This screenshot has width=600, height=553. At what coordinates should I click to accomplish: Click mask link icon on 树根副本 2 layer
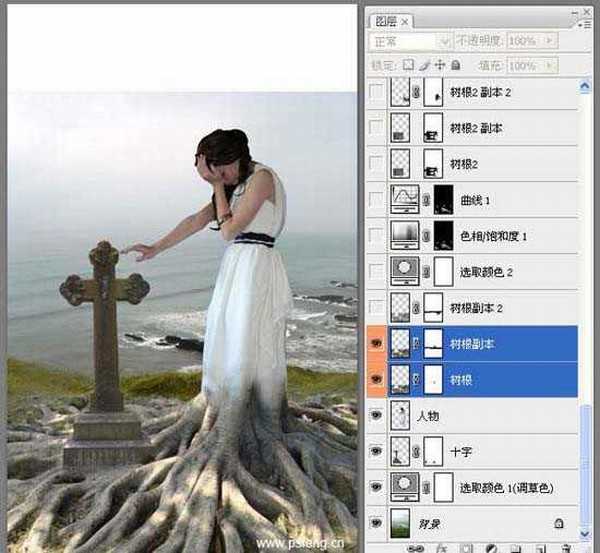coord(416,308)
